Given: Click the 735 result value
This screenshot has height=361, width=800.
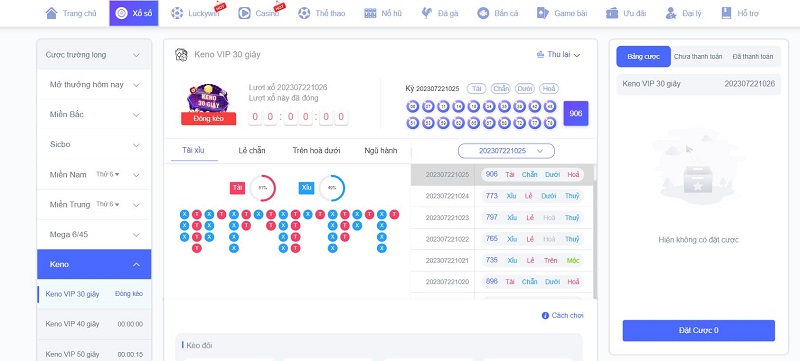Looking at the screenshot, I should [491, 260].
